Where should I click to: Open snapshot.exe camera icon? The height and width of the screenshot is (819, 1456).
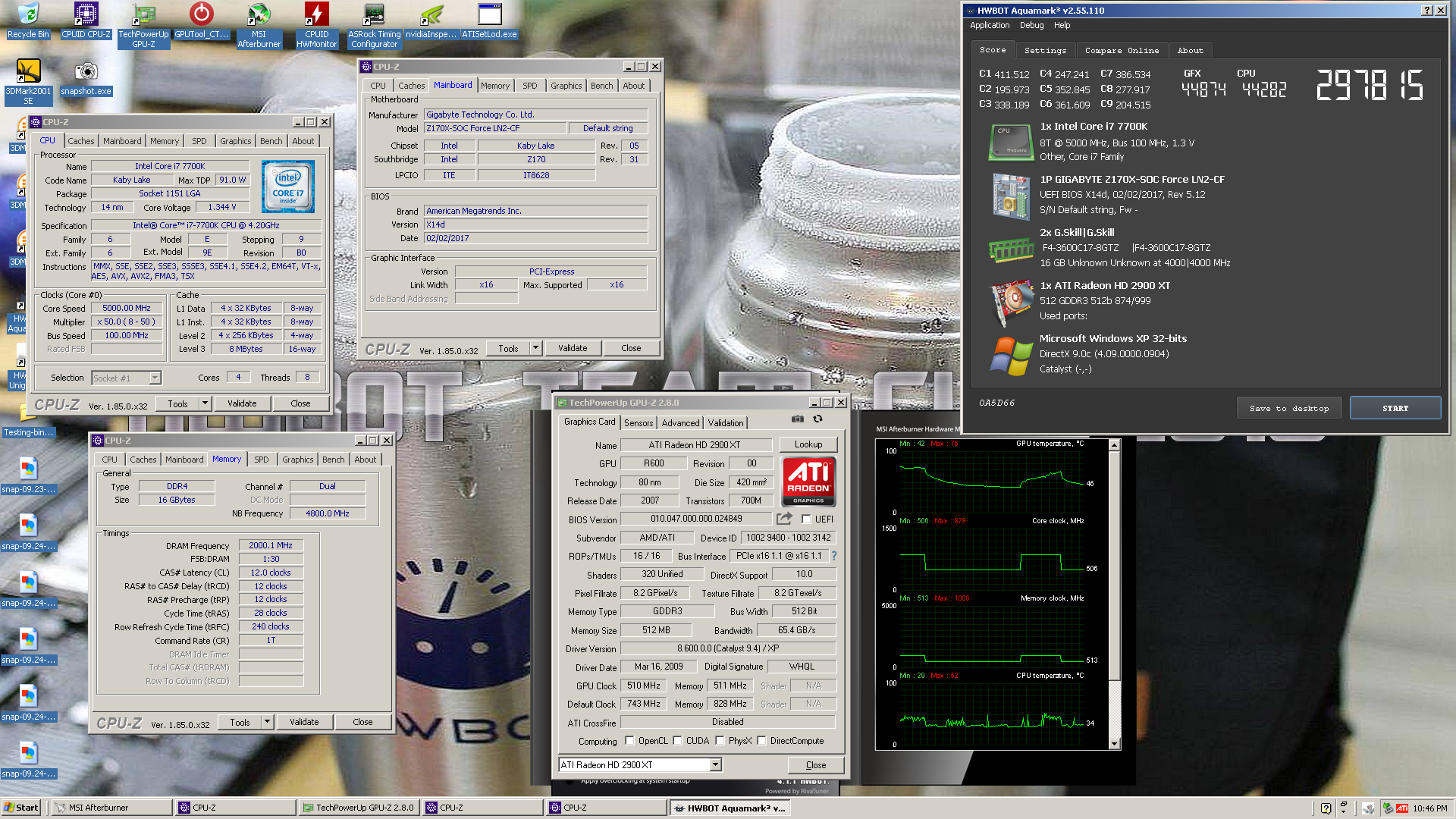tap(86, 78)
